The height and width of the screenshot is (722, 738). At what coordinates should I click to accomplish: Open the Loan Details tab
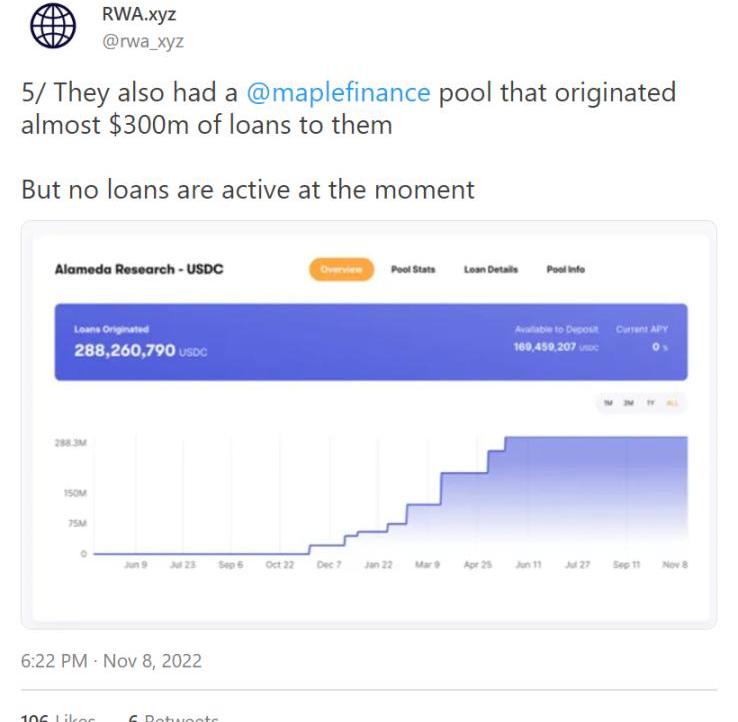491,270
